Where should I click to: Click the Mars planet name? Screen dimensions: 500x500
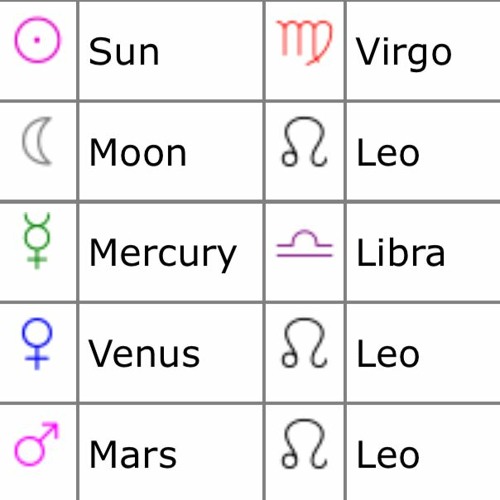pyautogui.click(x=133, y=454)
